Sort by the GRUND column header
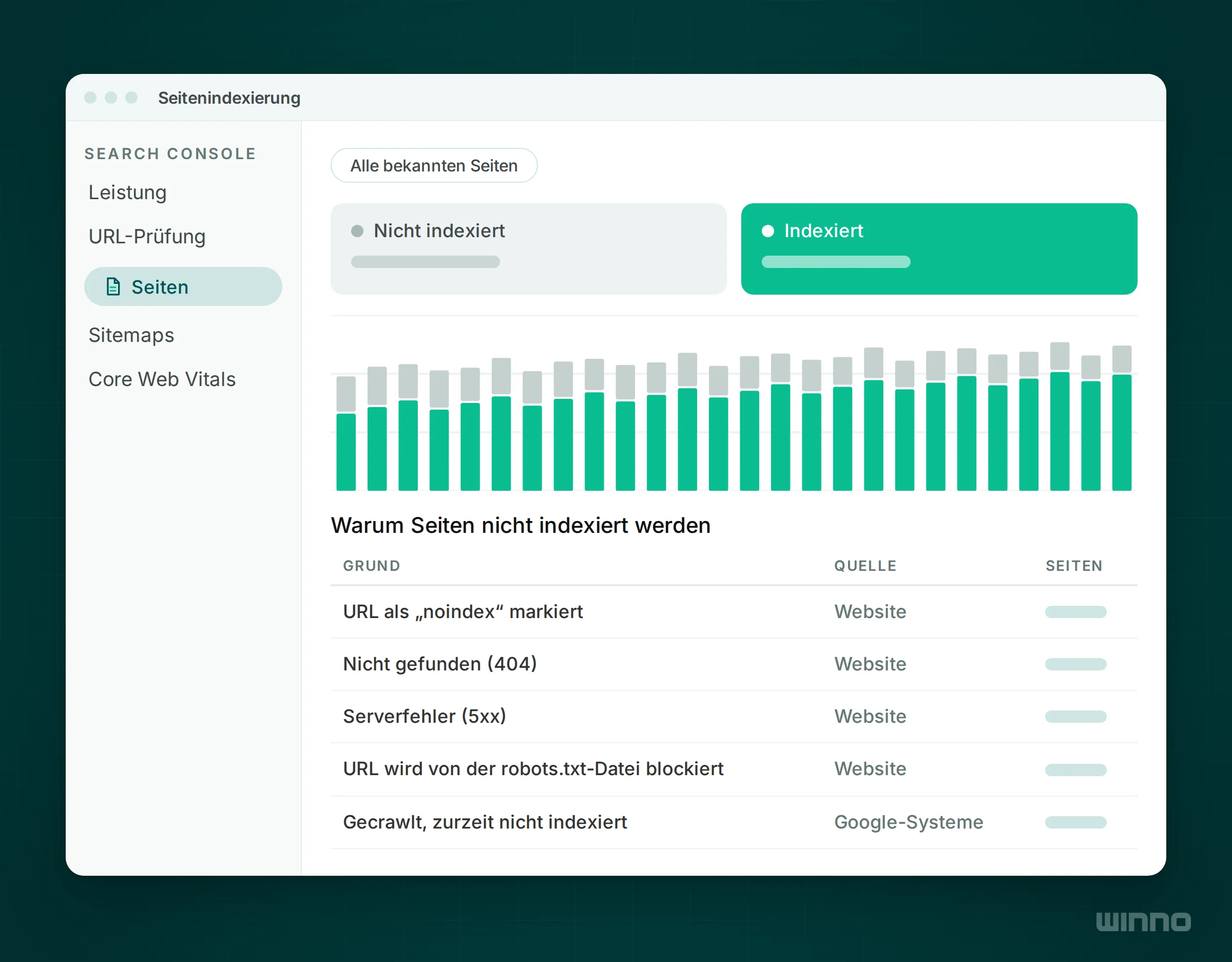This screenshot has width=1232, height=962. tap(372, 566)
